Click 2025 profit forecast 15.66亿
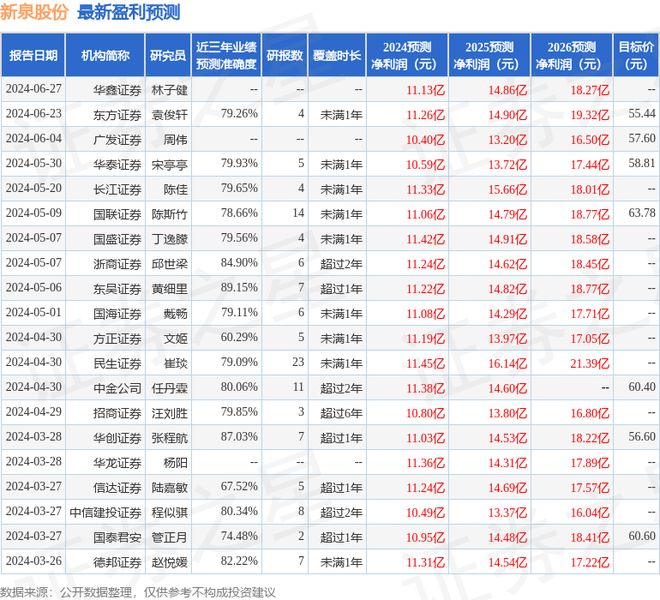The image size is (660, 600). tap(508, 189)
